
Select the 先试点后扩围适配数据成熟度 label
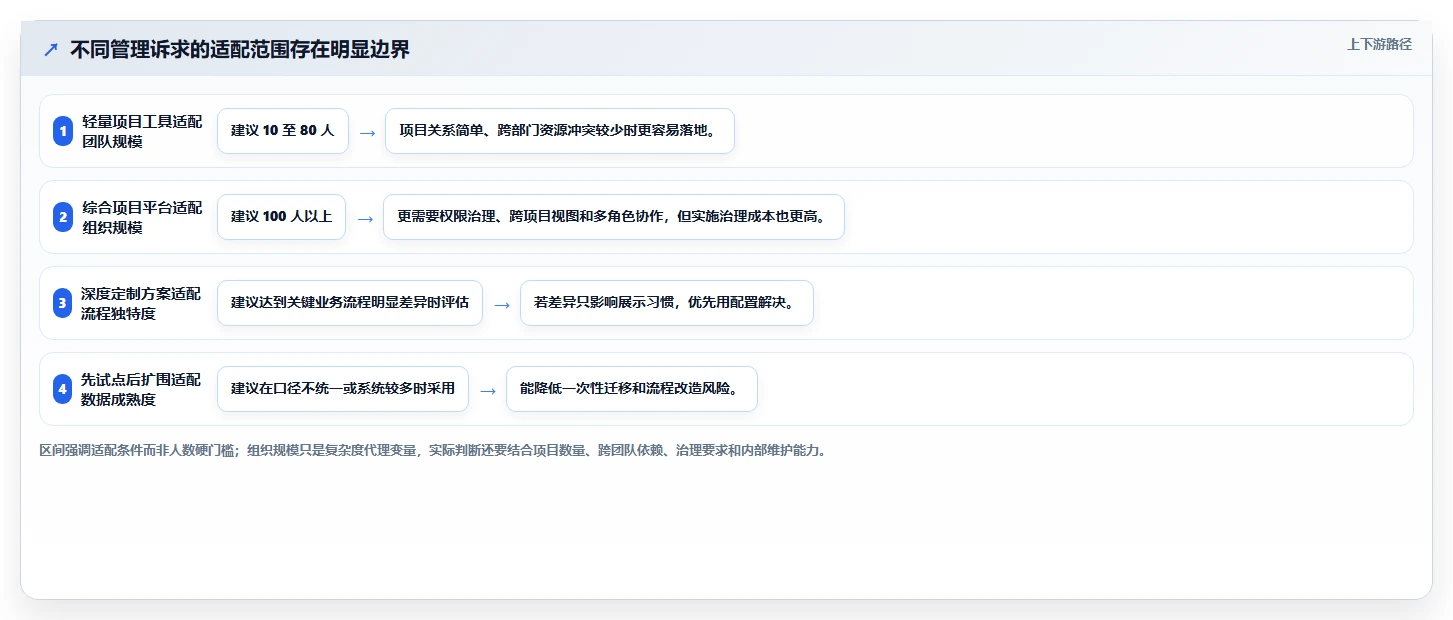tap(142, 389)
